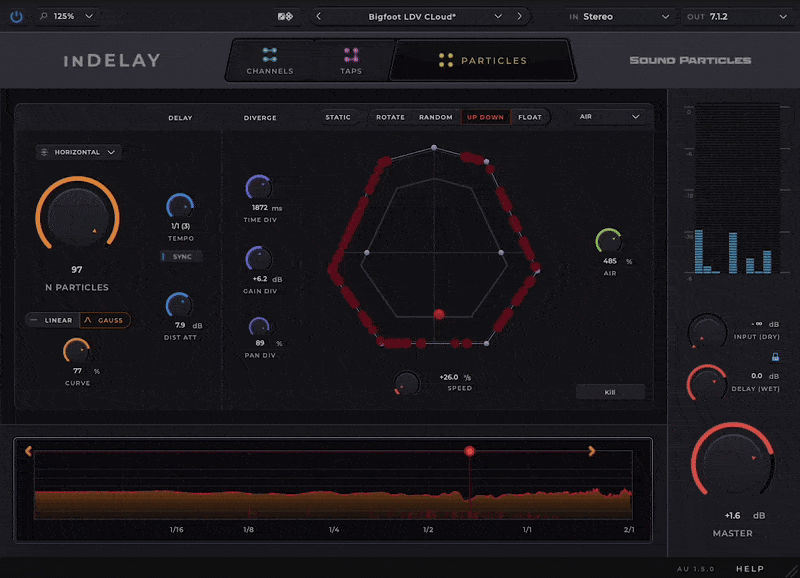Click the Pan Div value 89 %
The height and width of the screenshot is (578, 800).
pyautogui.click(x=268, y=343)
